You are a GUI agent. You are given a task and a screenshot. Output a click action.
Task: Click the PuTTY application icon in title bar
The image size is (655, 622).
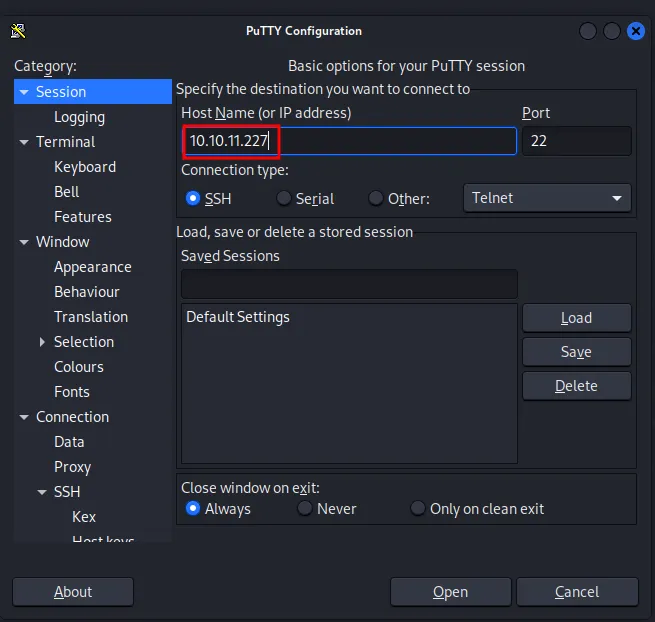(18, 30)
